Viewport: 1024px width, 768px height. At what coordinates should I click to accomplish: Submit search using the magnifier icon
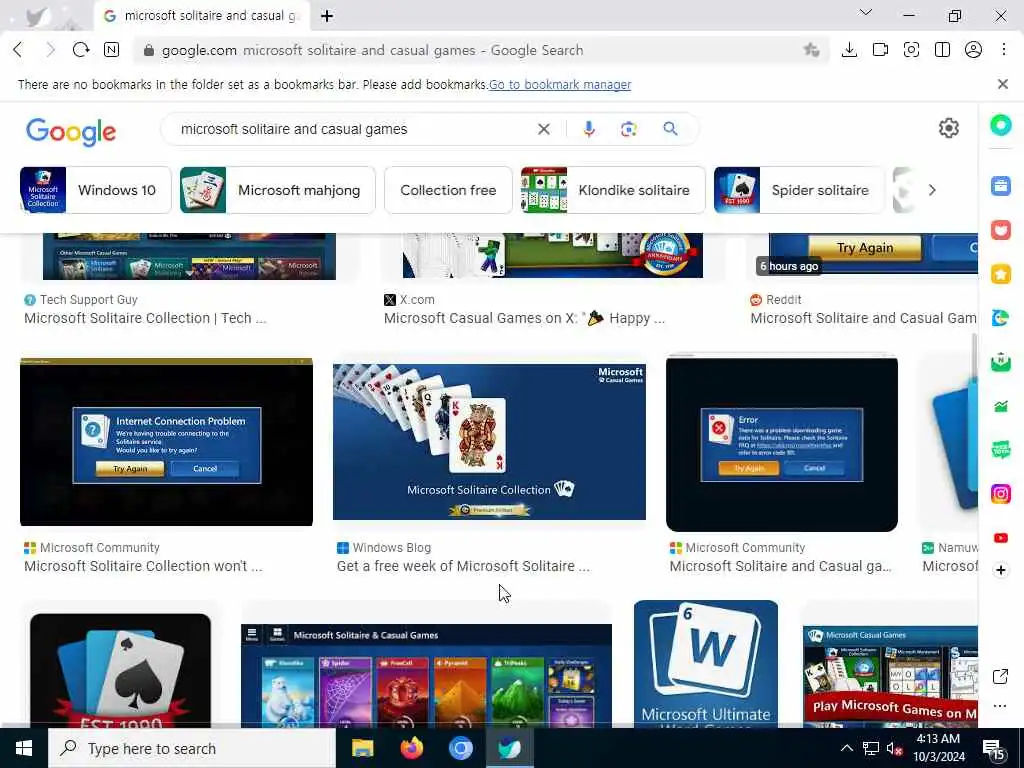coord(670,129)
